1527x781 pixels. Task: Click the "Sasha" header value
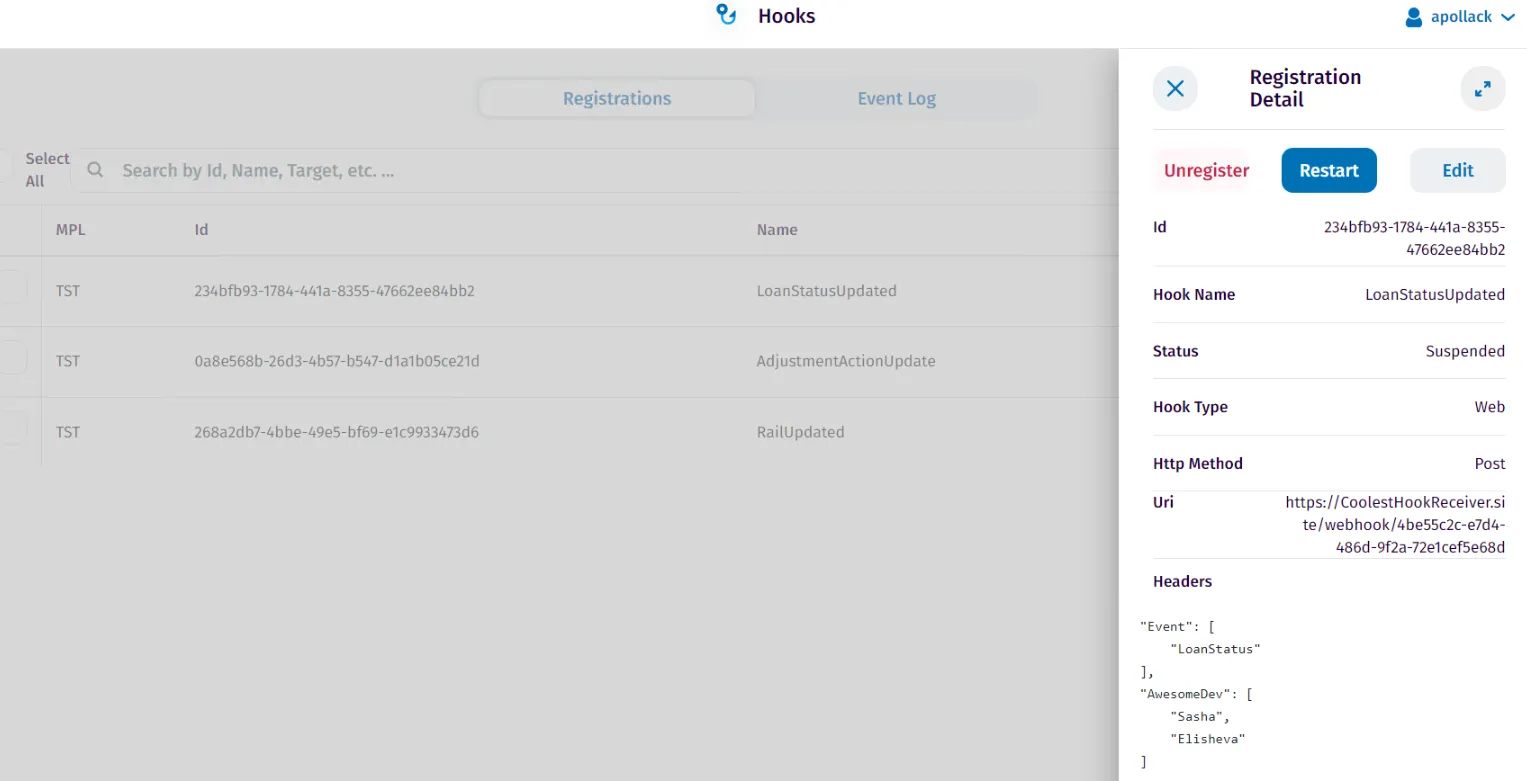tap(1200, 717)
